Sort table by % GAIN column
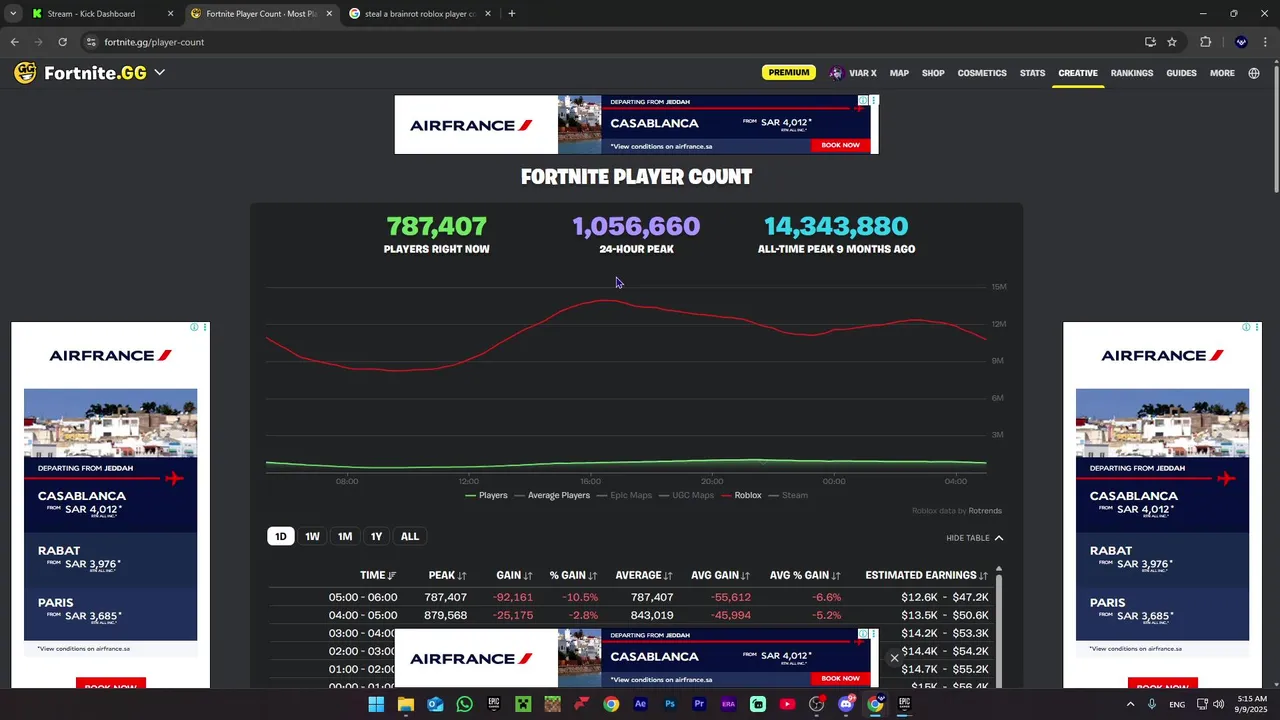 pyautogui.click(x=573, y=575)
